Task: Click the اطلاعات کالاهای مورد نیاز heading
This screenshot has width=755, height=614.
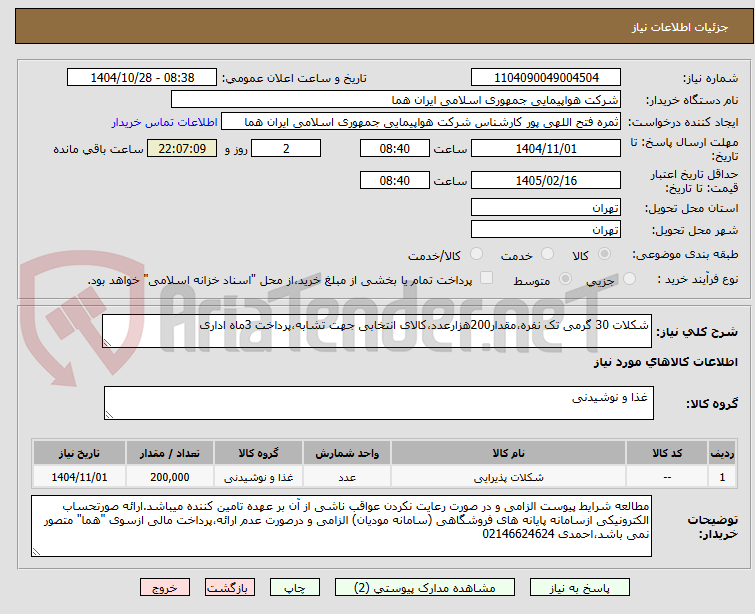Action: tap(665, 362)
